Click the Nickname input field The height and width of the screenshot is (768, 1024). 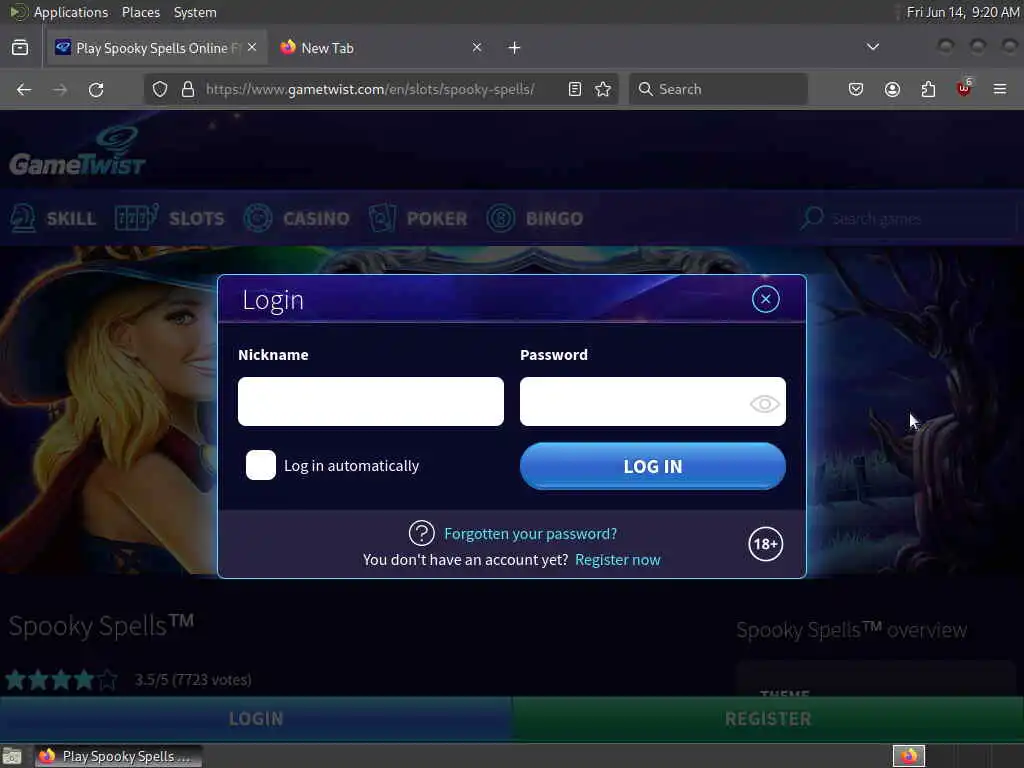tap(370, 402)
